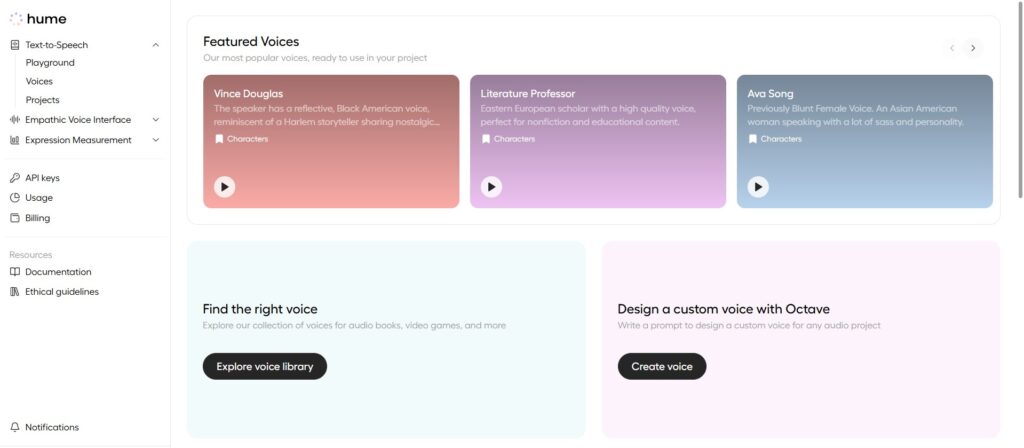
Task: Collapse the Text-to-Speech section
Action: [x=155, y=45]
